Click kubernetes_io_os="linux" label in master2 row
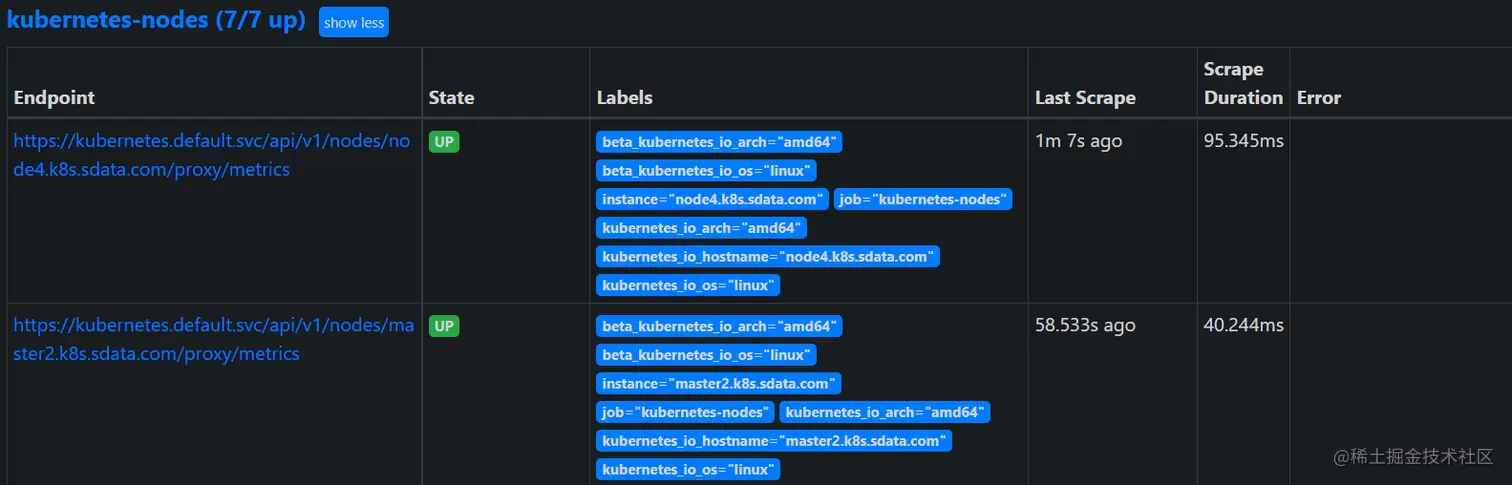The height and width of the screenshot is (485, 1512). tap(689, 469)
